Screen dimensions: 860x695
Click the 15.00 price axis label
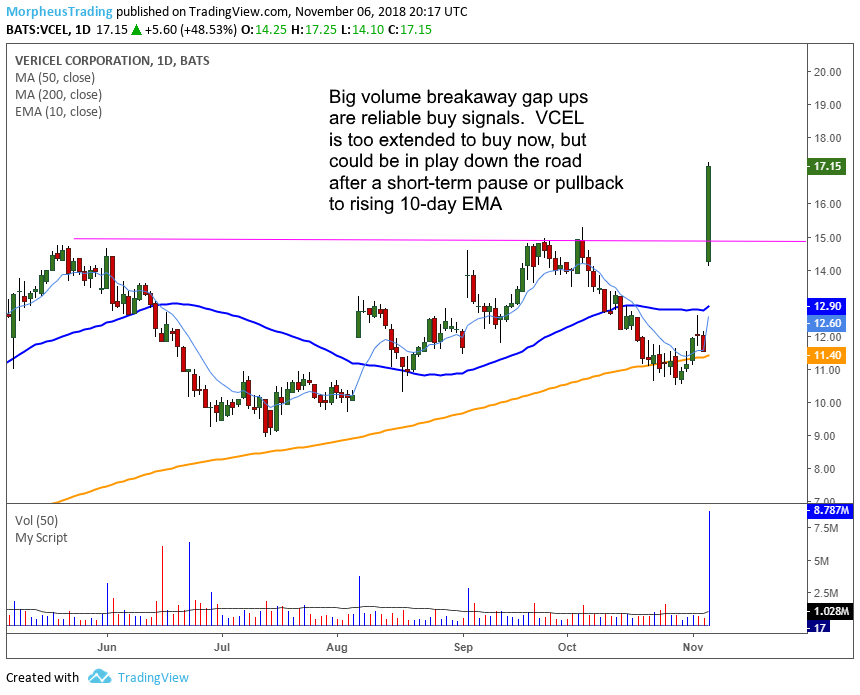click(828, 238)
